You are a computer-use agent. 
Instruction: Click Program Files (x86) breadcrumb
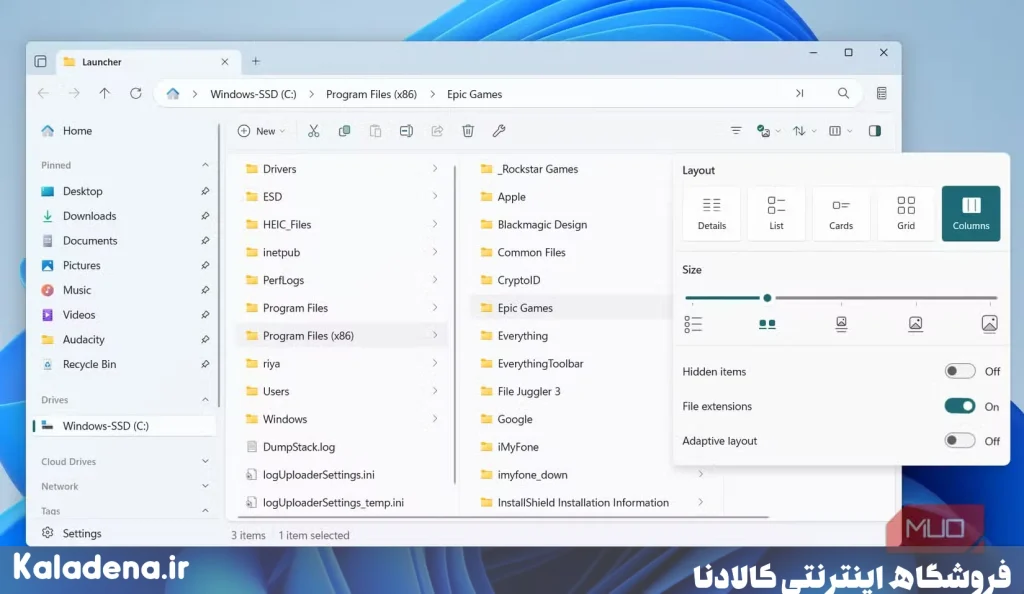coord(371,94)
